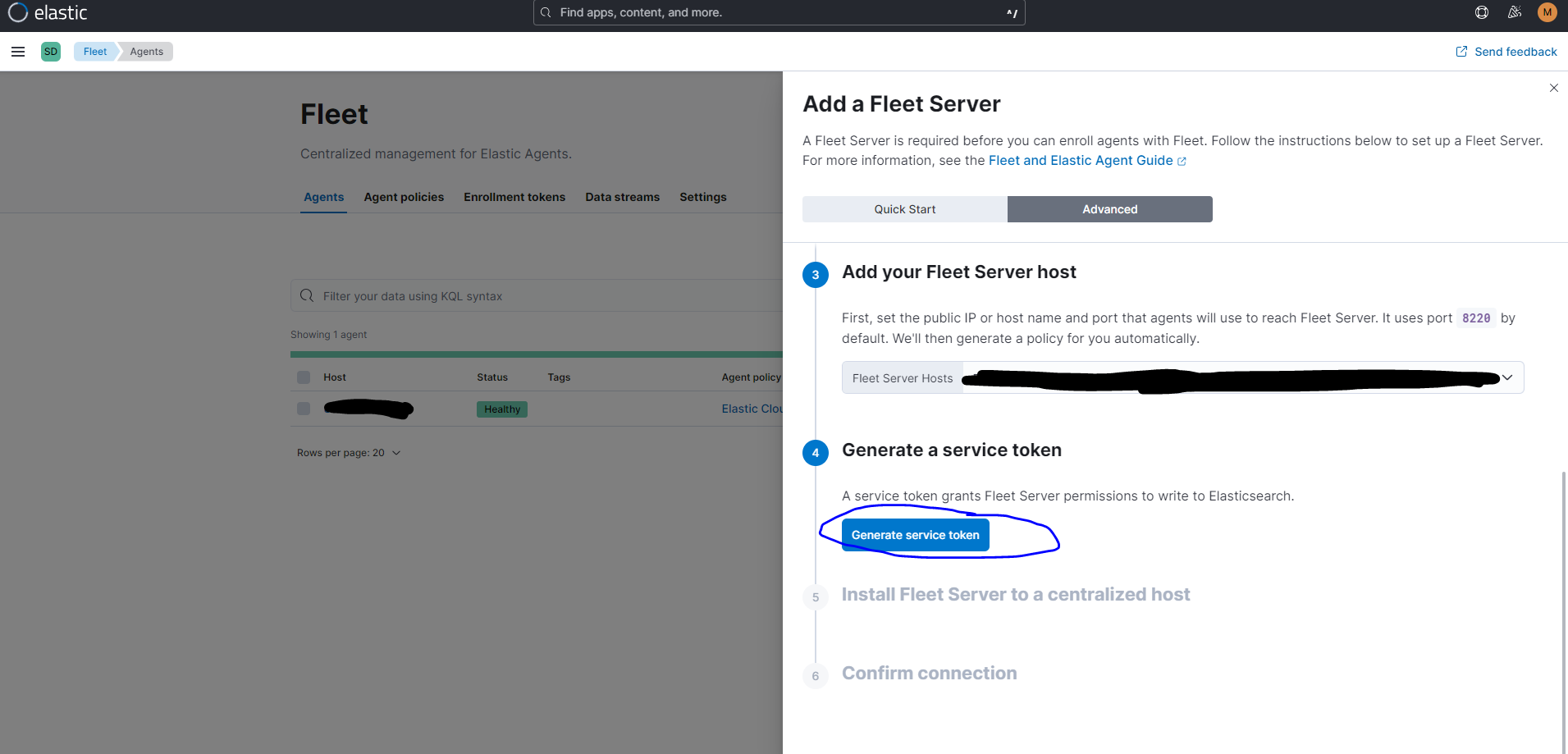Open the SD space selector avatar
The width and height of the screenshot is (1568, 754).
[51, 52]
